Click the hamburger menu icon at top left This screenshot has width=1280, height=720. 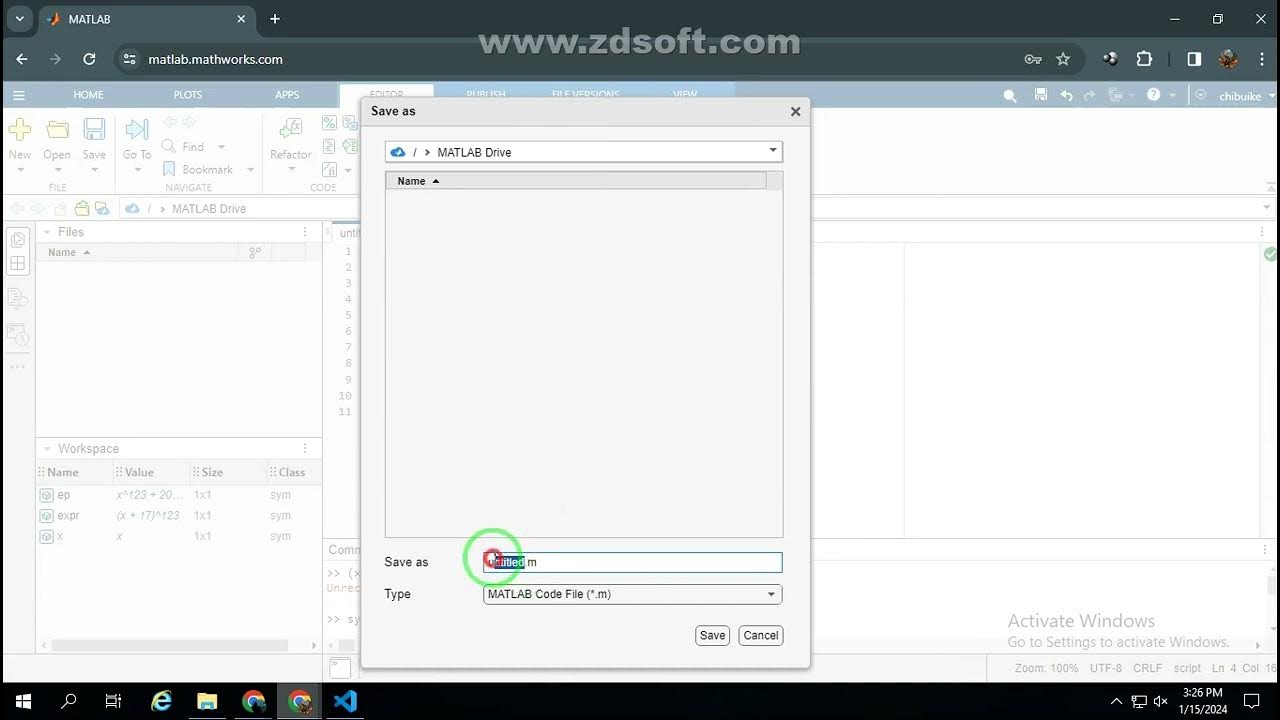[x=18, y=95]
